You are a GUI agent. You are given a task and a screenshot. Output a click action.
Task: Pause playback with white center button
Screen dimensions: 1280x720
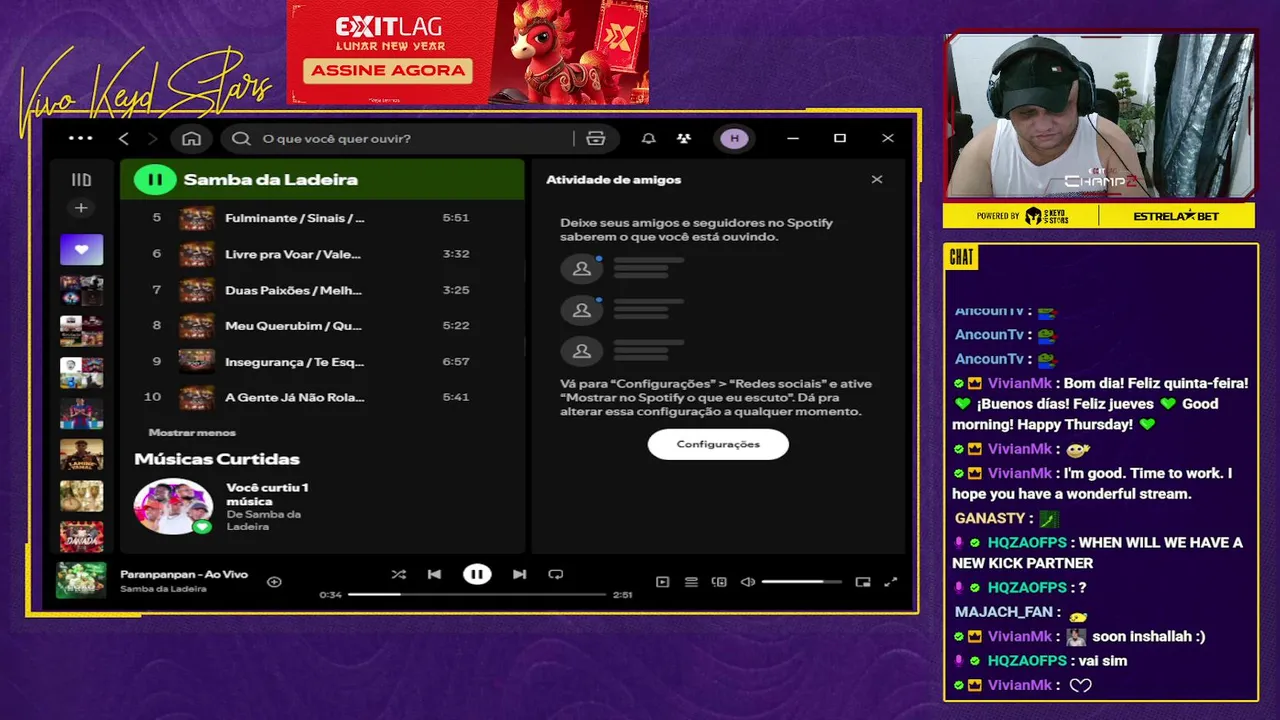pos(477,574)
